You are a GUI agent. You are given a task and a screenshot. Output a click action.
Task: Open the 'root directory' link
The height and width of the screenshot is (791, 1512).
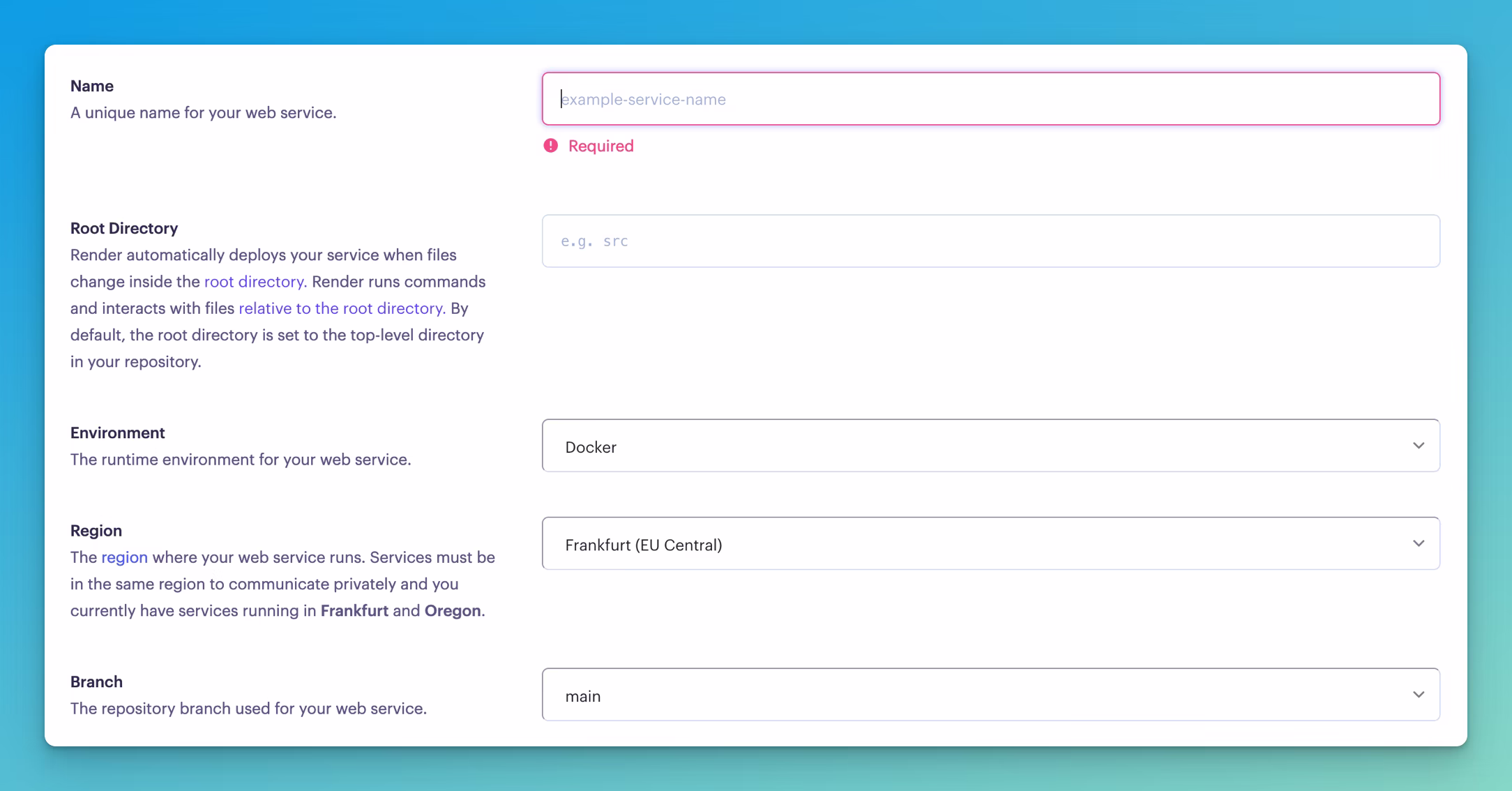(x=255, y=282)
